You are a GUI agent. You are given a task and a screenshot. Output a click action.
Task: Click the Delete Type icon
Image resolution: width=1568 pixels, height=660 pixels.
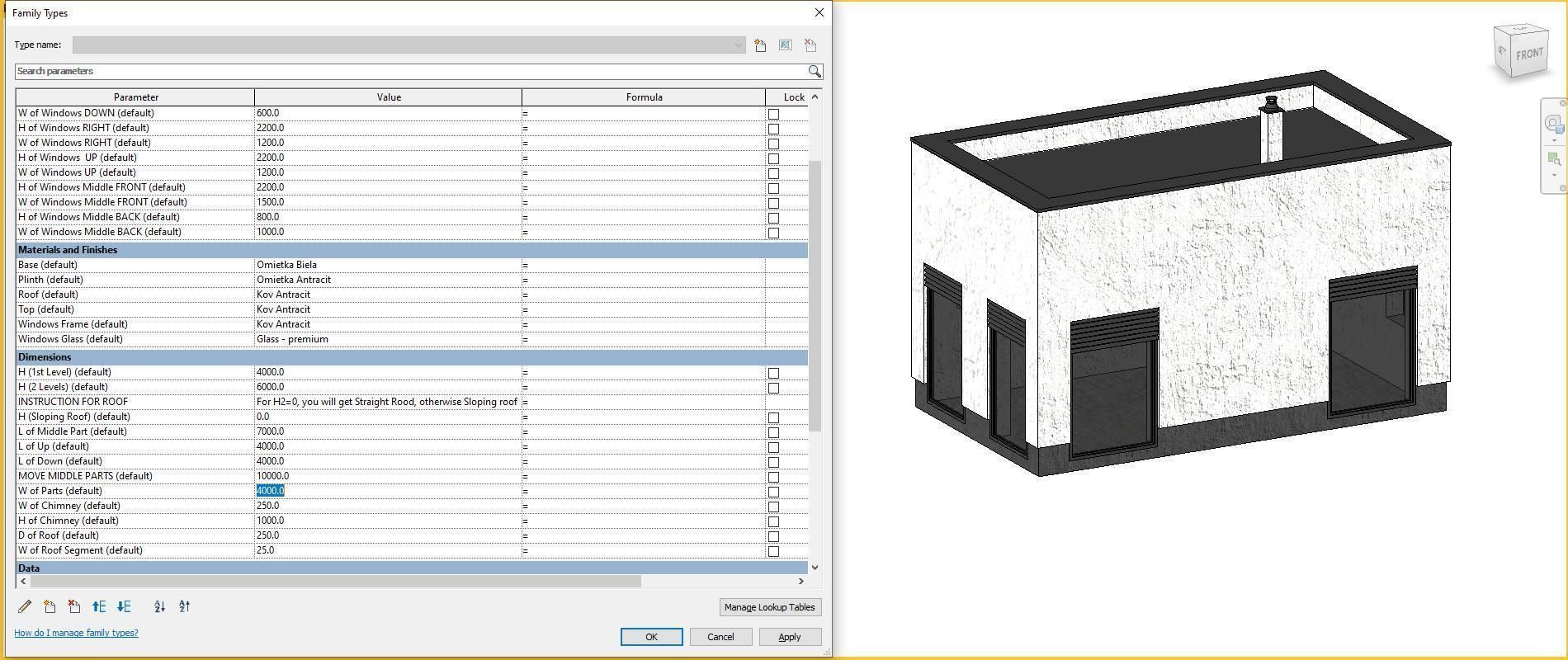810,45
